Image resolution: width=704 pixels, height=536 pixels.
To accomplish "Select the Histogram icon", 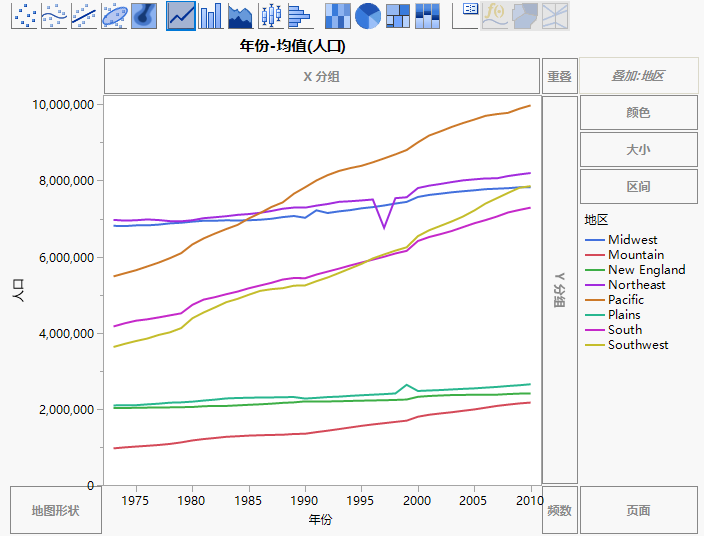I will coord(300,15).
